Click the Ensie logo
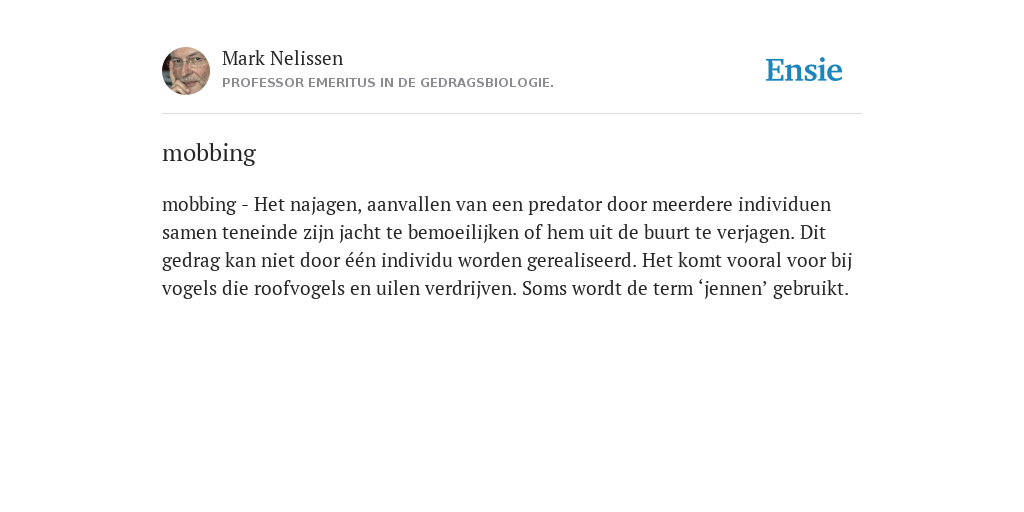 [804, 70]
